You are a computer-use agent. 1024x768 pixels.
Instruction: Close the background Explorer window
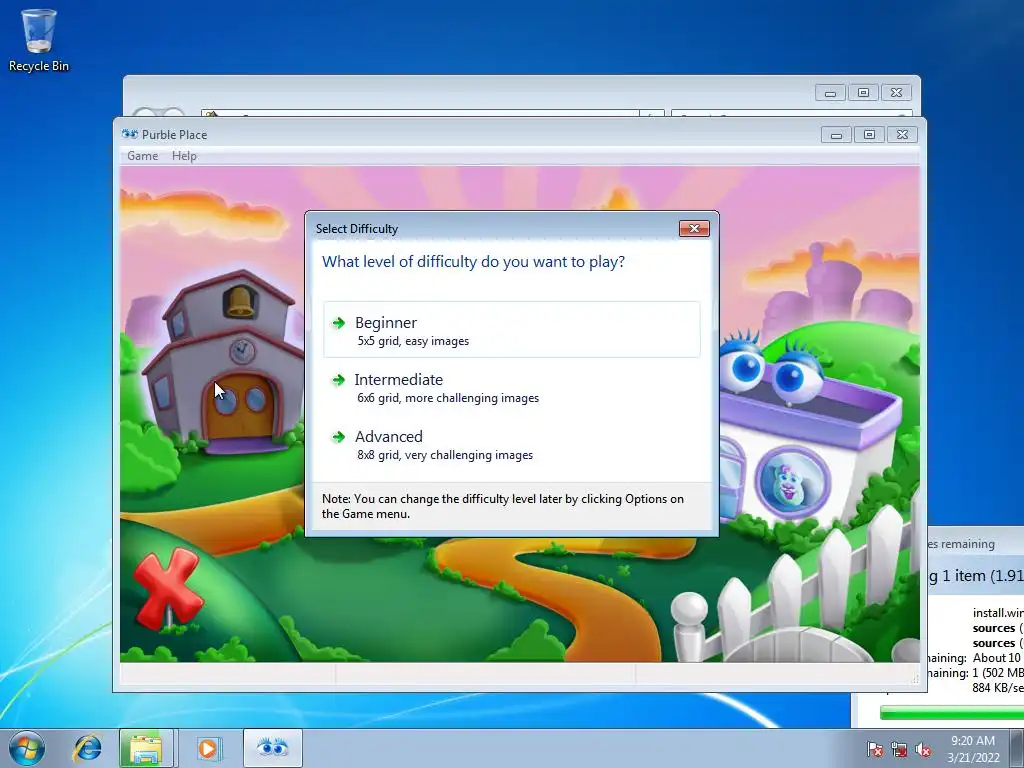coord(896,93)
